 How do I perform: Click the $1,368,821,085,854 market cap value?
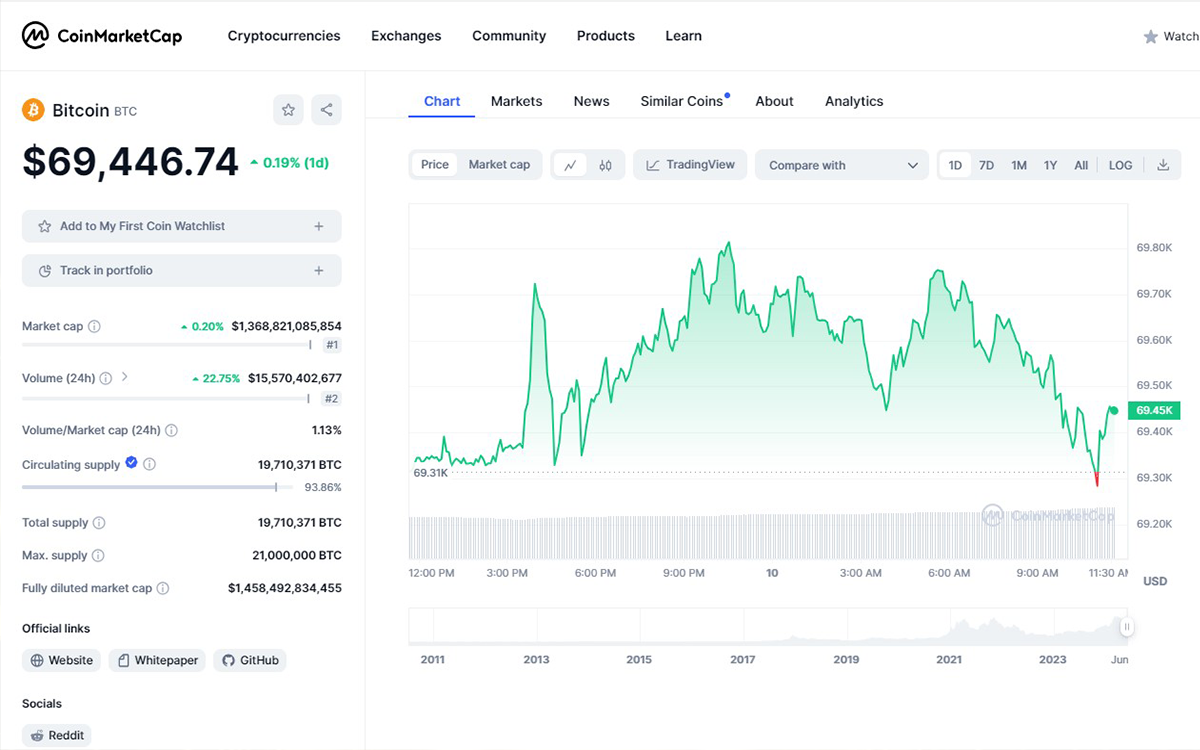point(286,326)
